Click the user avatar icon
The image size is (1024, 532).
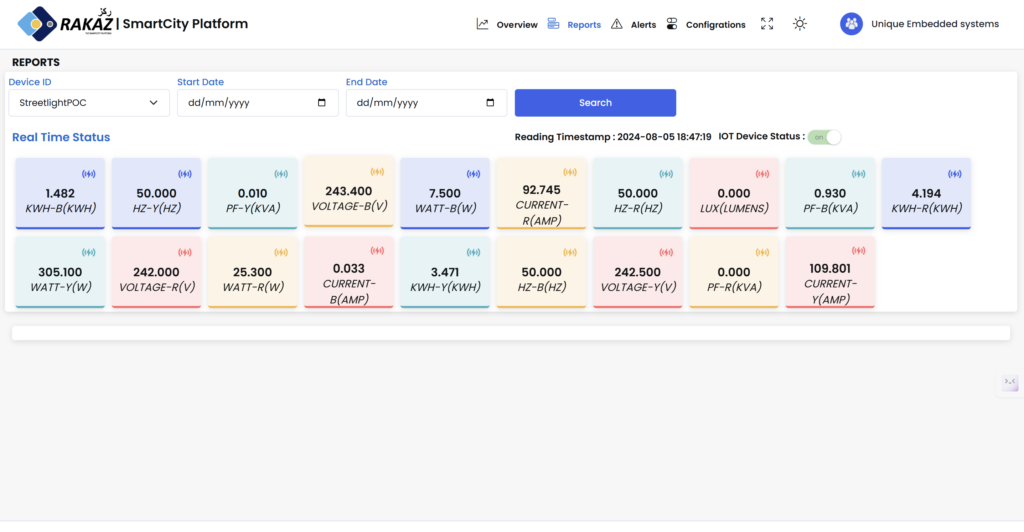[x=851, y=24]
